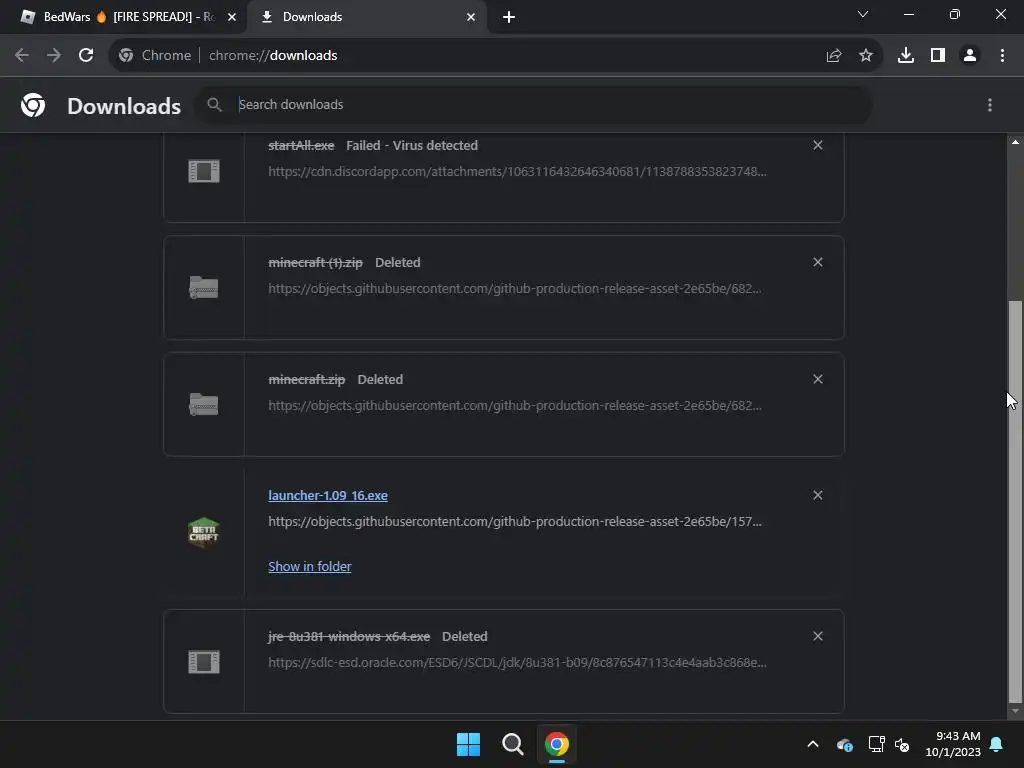Image resolution: width=1024 pixels, height=768 pixels.
Task: Open the Chrome profile avatar
Action: click(x=970, y=56)
